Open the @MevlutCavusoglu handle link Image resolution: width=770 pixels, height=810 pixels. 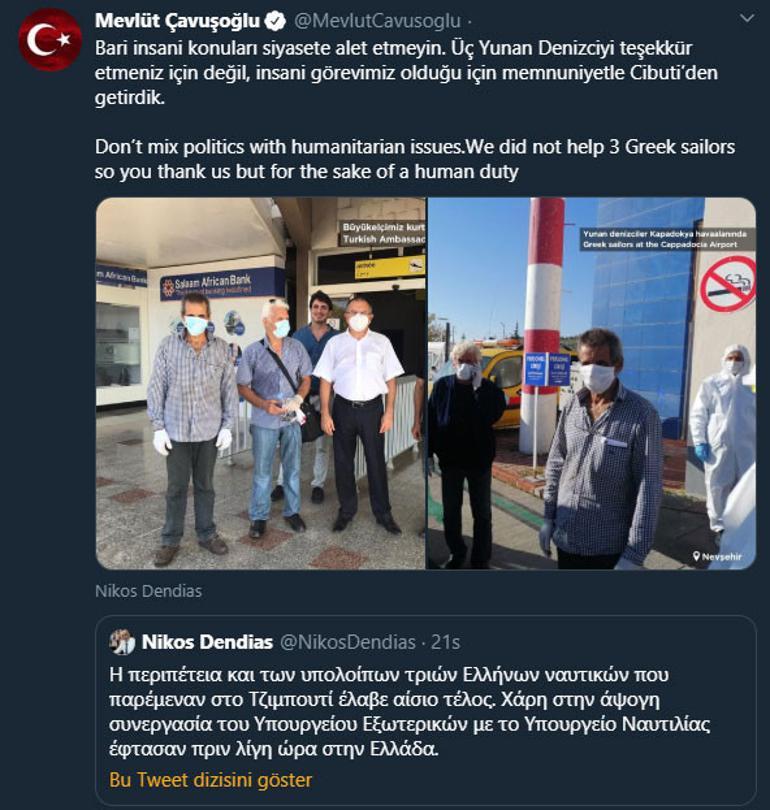(377, 21)
